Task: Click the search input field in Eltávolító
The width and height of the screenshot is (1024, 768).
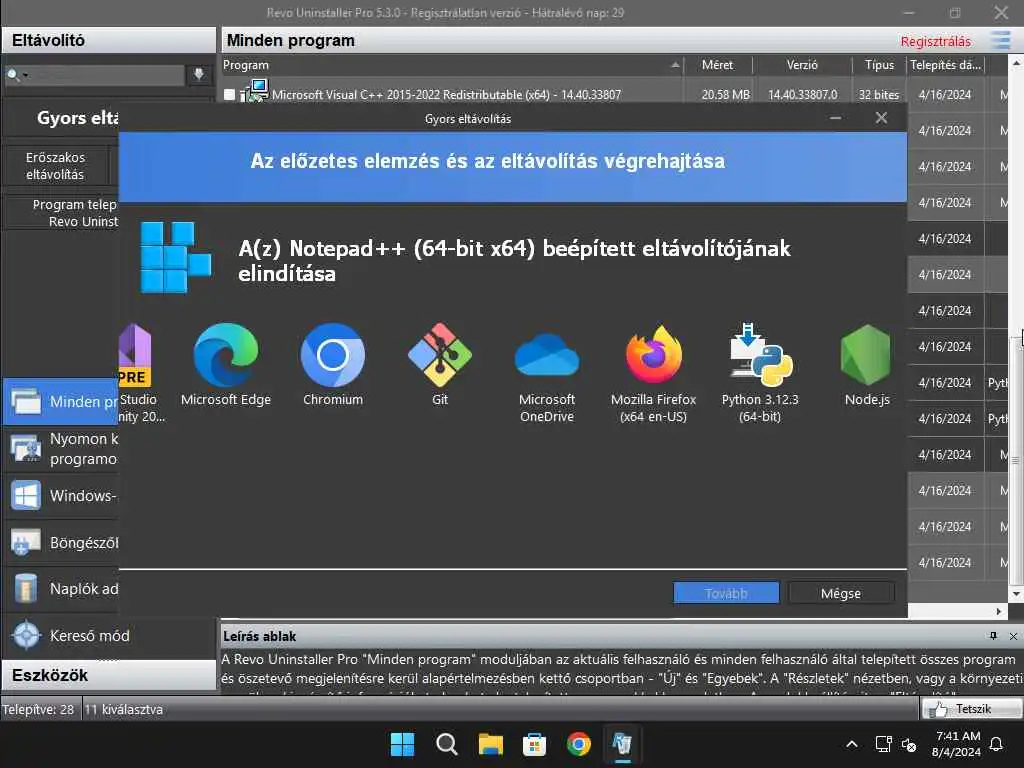Action: (104, 75)
